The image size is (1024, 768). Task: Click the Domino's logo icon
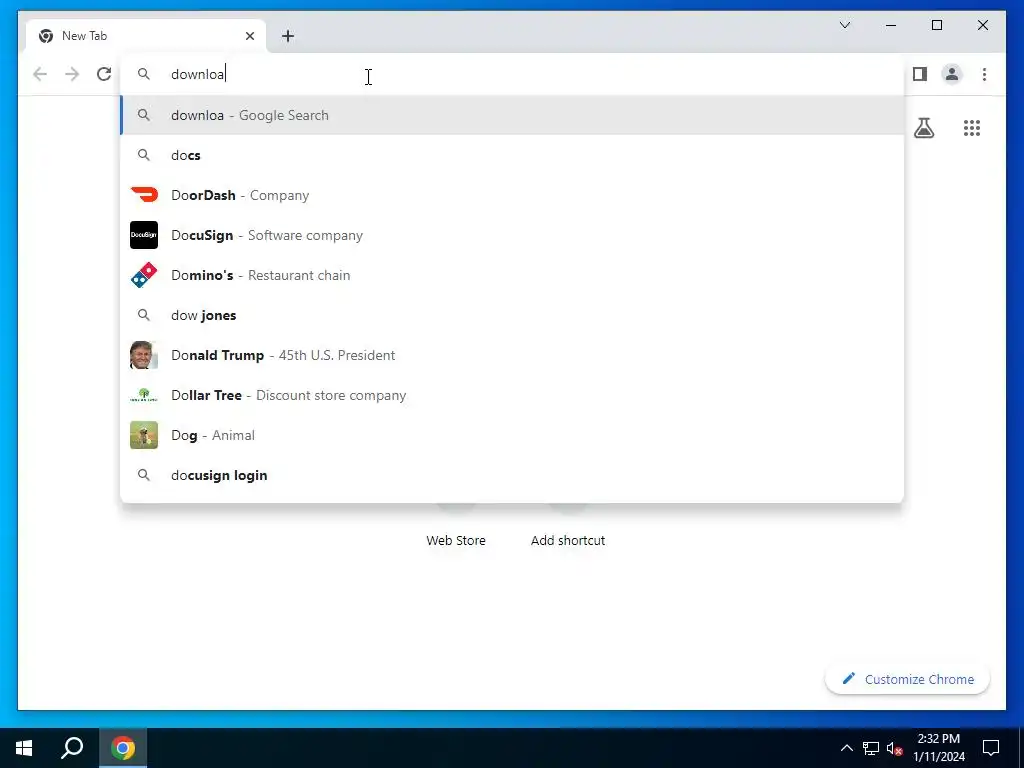point(144,275)
